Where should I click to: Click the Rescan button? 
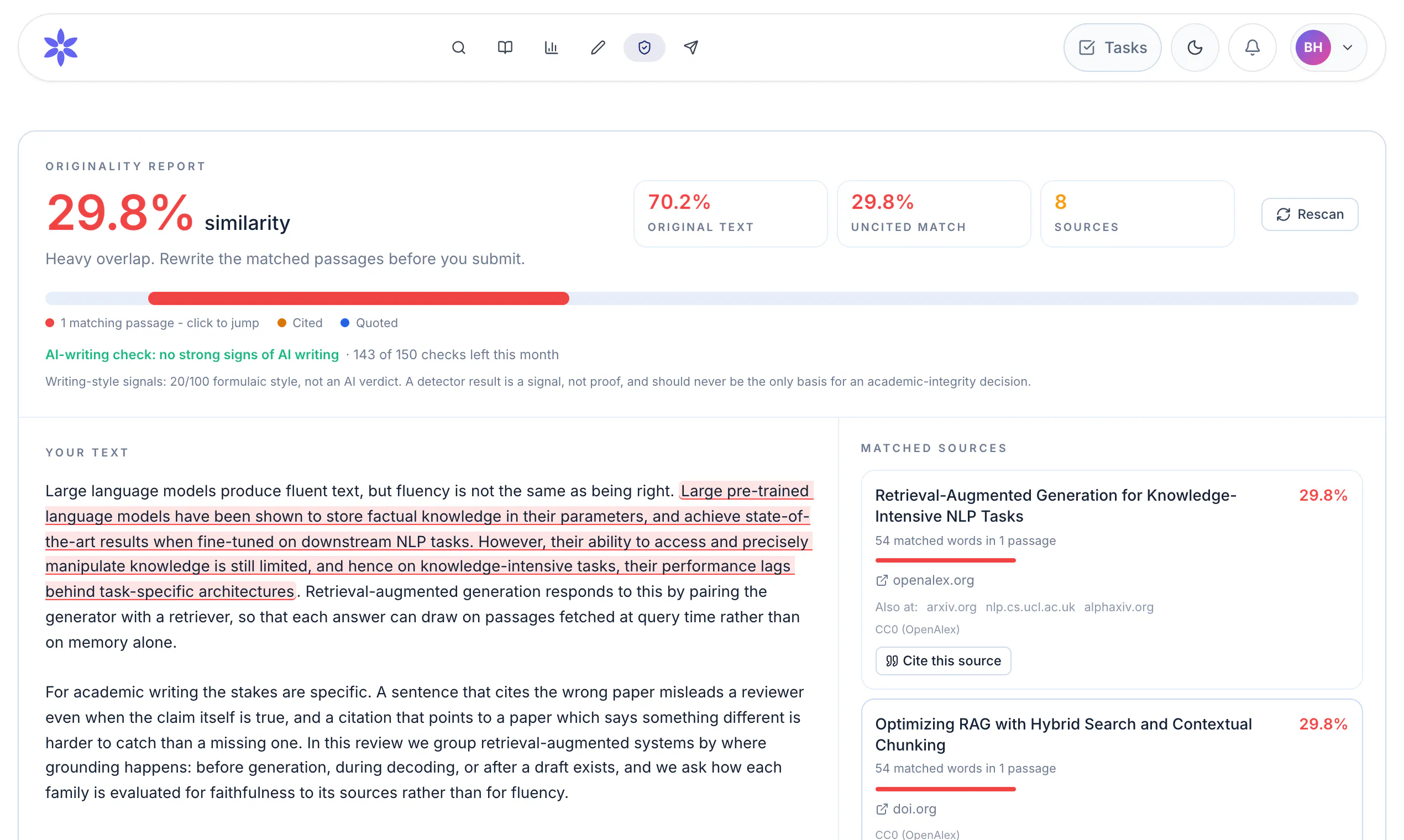click(1309, 214)
